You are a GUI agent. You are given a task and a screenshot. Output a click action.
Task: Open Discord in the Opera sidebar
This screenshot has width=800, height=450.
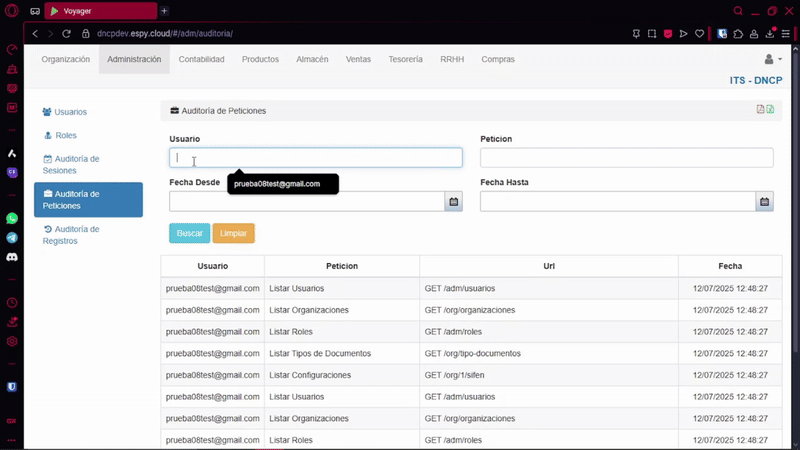coord(12,257)
